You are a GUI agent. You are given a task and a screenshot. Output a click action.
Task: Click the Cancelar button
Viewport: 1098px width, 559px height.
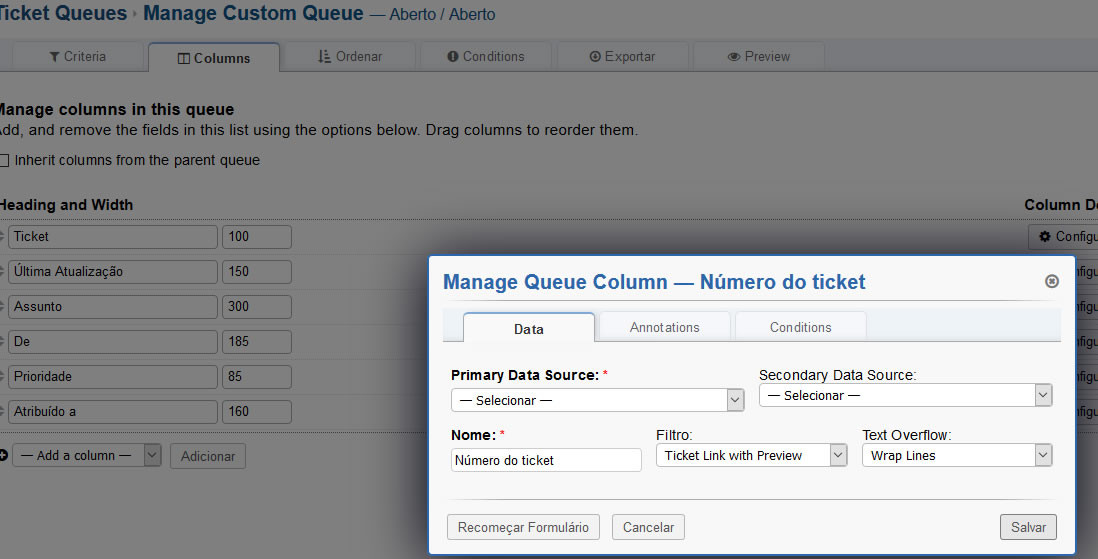point(648,527)
